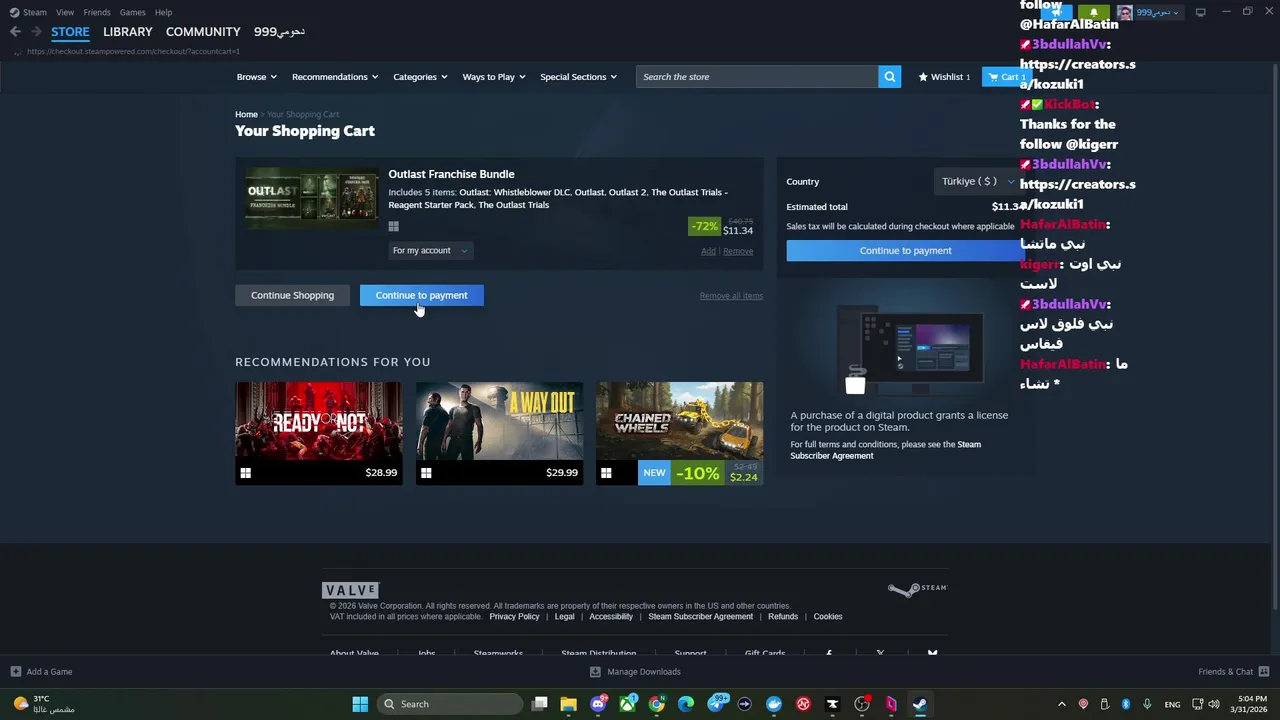Viewport: 1280px width, 720px height.
Task: Switch to the COMMUNITY tab
Action: point(203,32)
